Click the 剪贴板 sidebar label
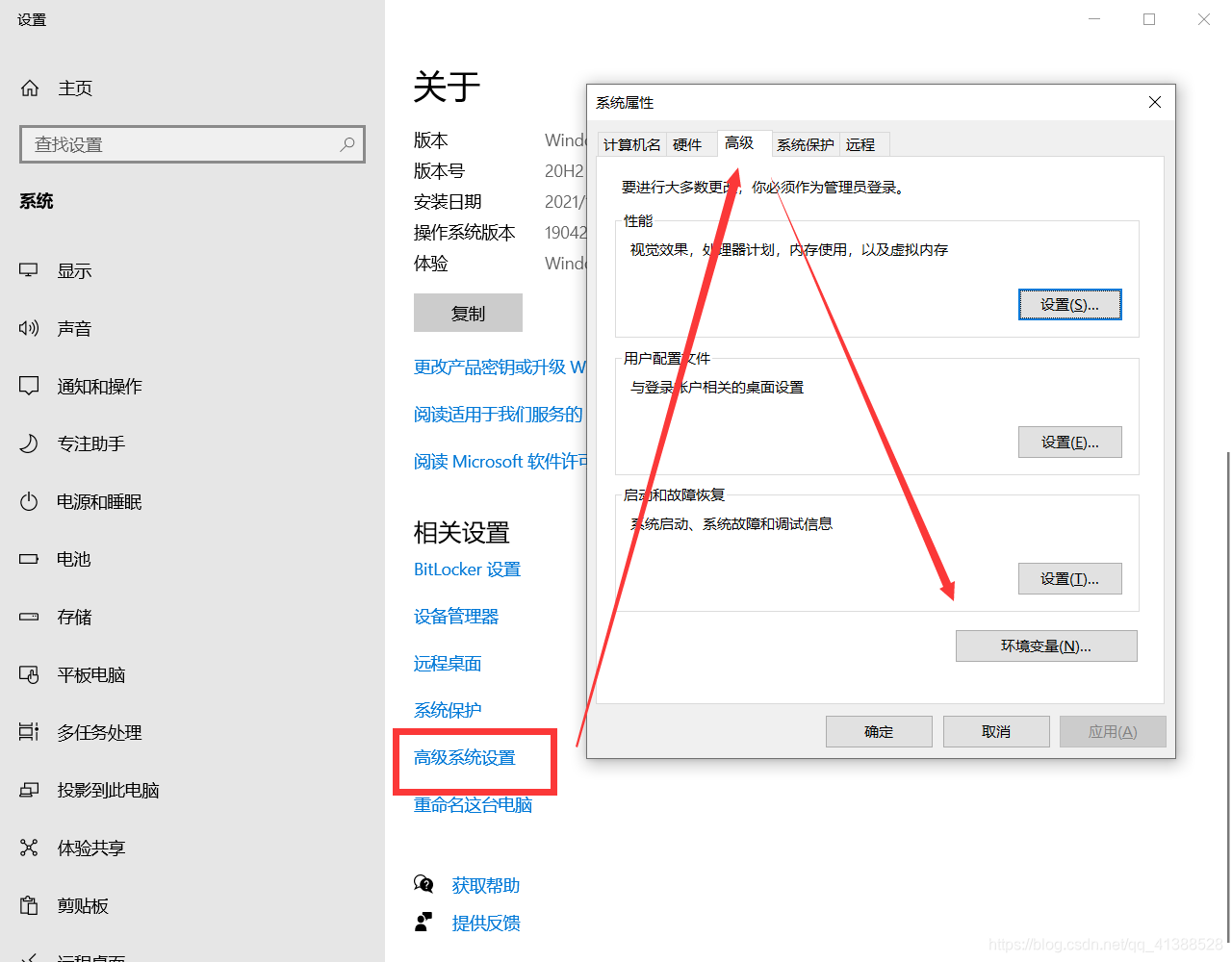This screenshot has height=962, width=1232. [x=83, y=906]
